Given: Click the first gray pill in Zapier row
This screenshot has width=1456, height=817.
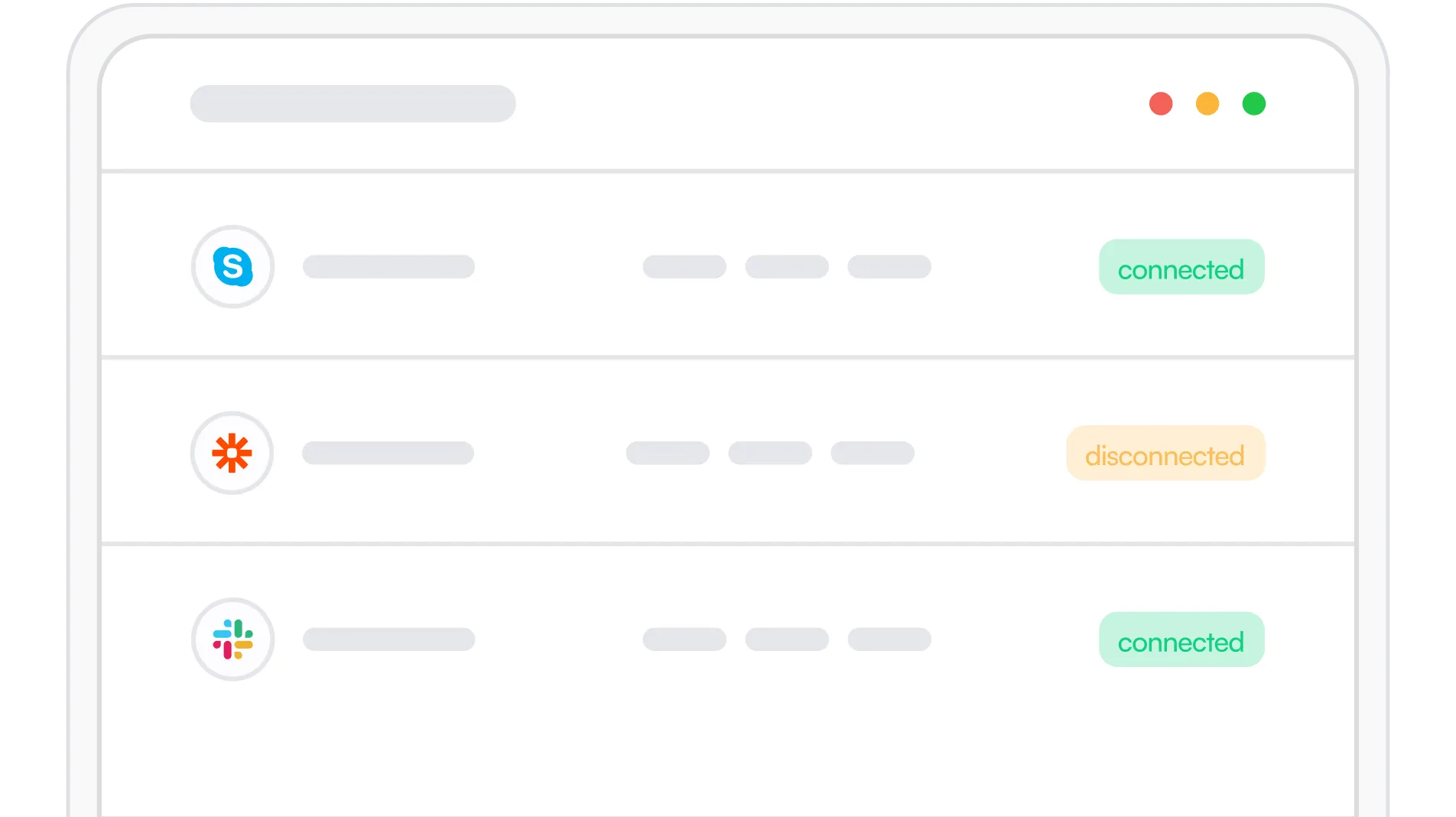Looking at the screenshot, I should (x=668, y=453).
